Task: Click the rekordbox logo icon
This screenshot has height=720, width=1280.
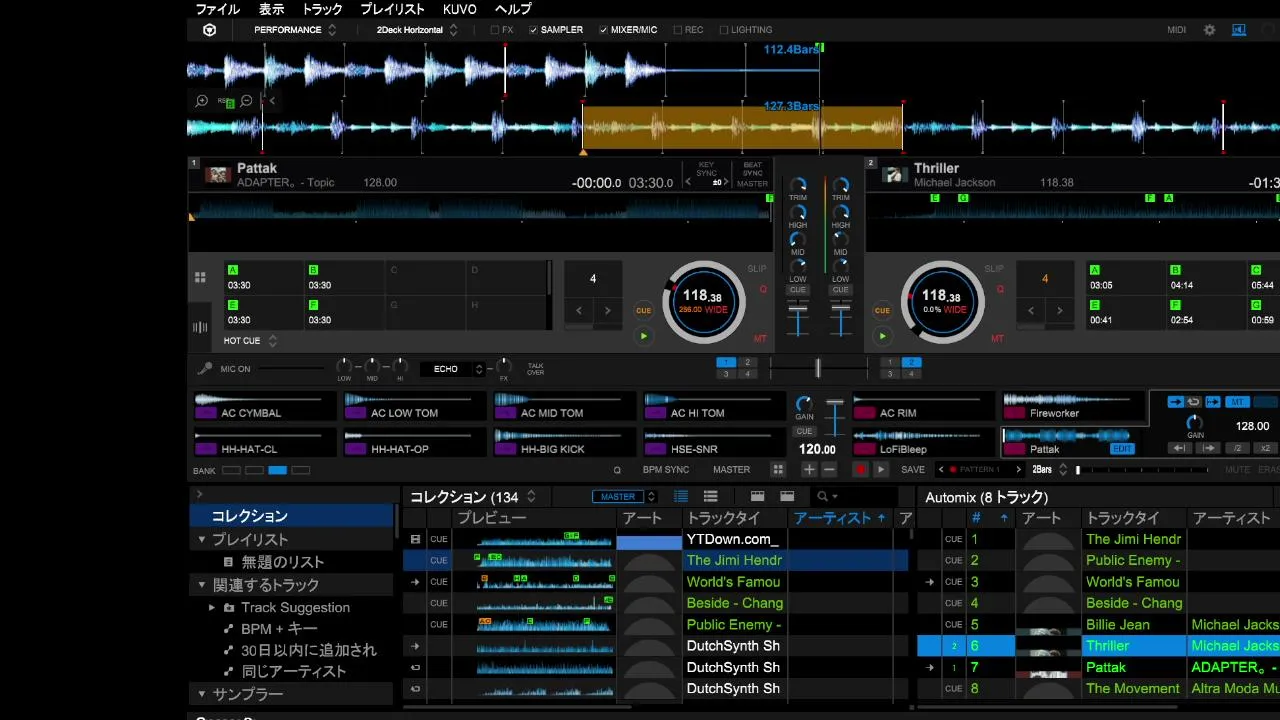Action: point(209,30)
